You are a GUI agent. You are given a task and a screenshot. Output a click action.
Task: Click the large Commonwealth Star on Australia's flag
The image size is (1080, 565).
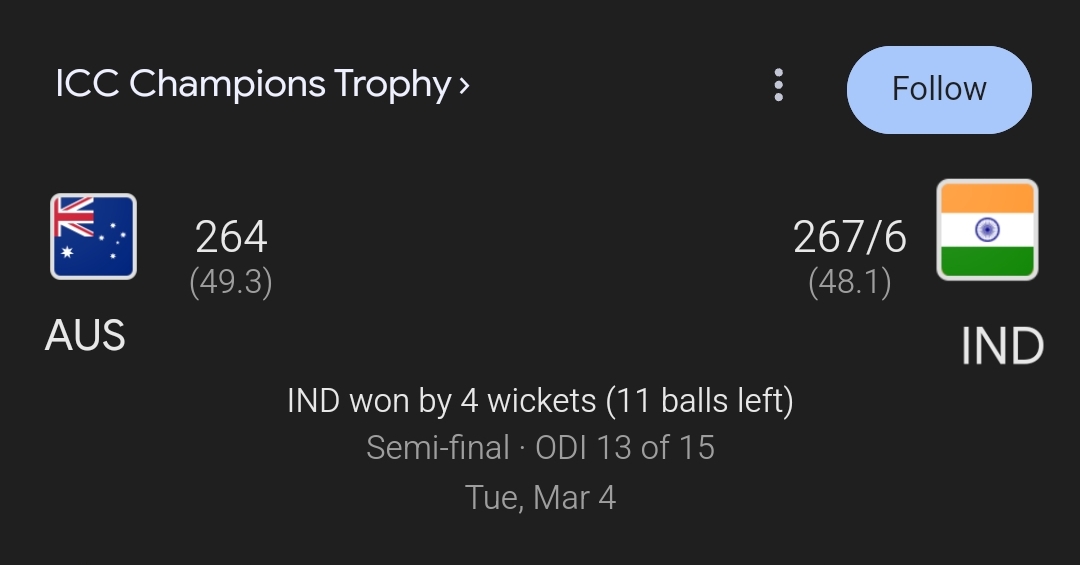point(69,254)
